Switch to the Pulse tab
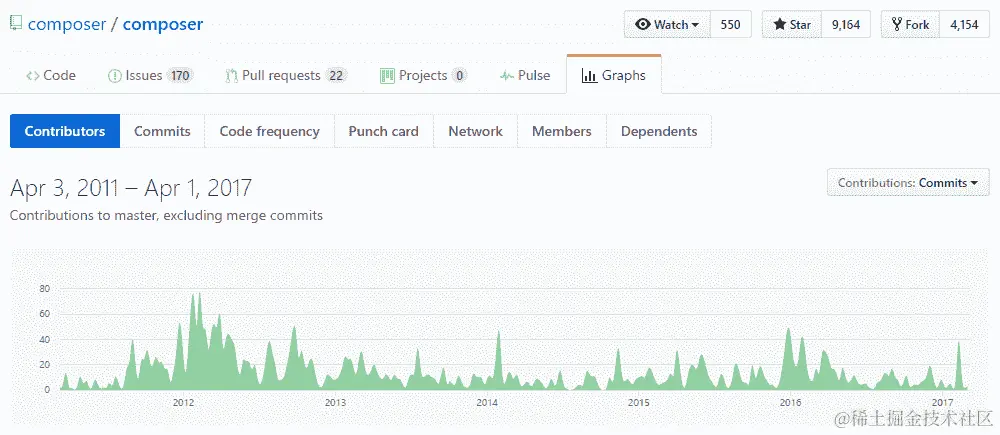 [525, 75]
